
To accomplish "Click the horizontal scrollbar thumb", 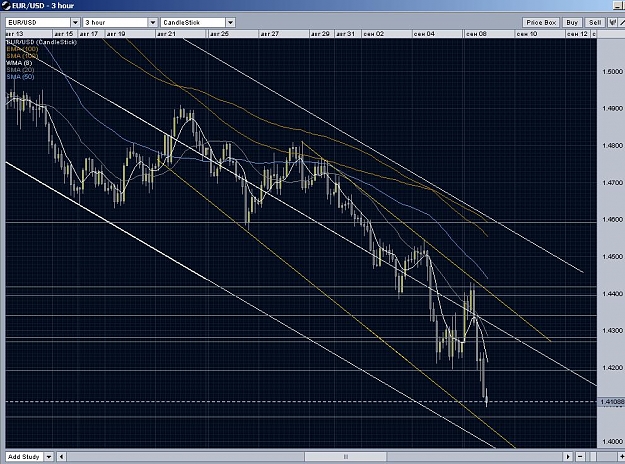I will 346,457.
